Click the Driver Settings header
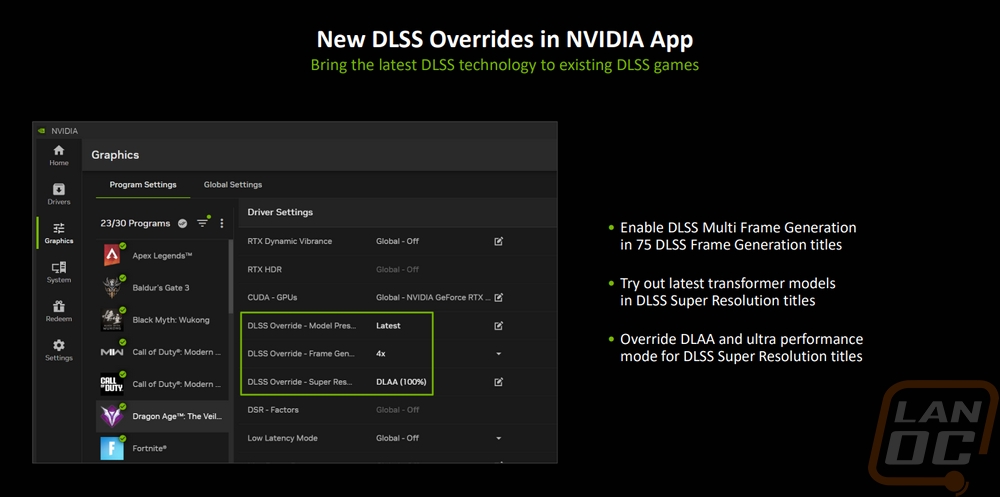 click(280, 212)
